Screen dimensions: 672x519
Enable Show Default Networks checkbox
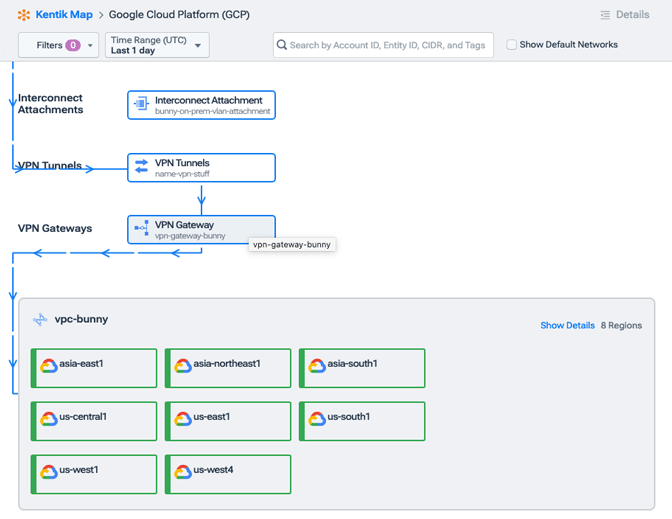click(x=512, y=45)
